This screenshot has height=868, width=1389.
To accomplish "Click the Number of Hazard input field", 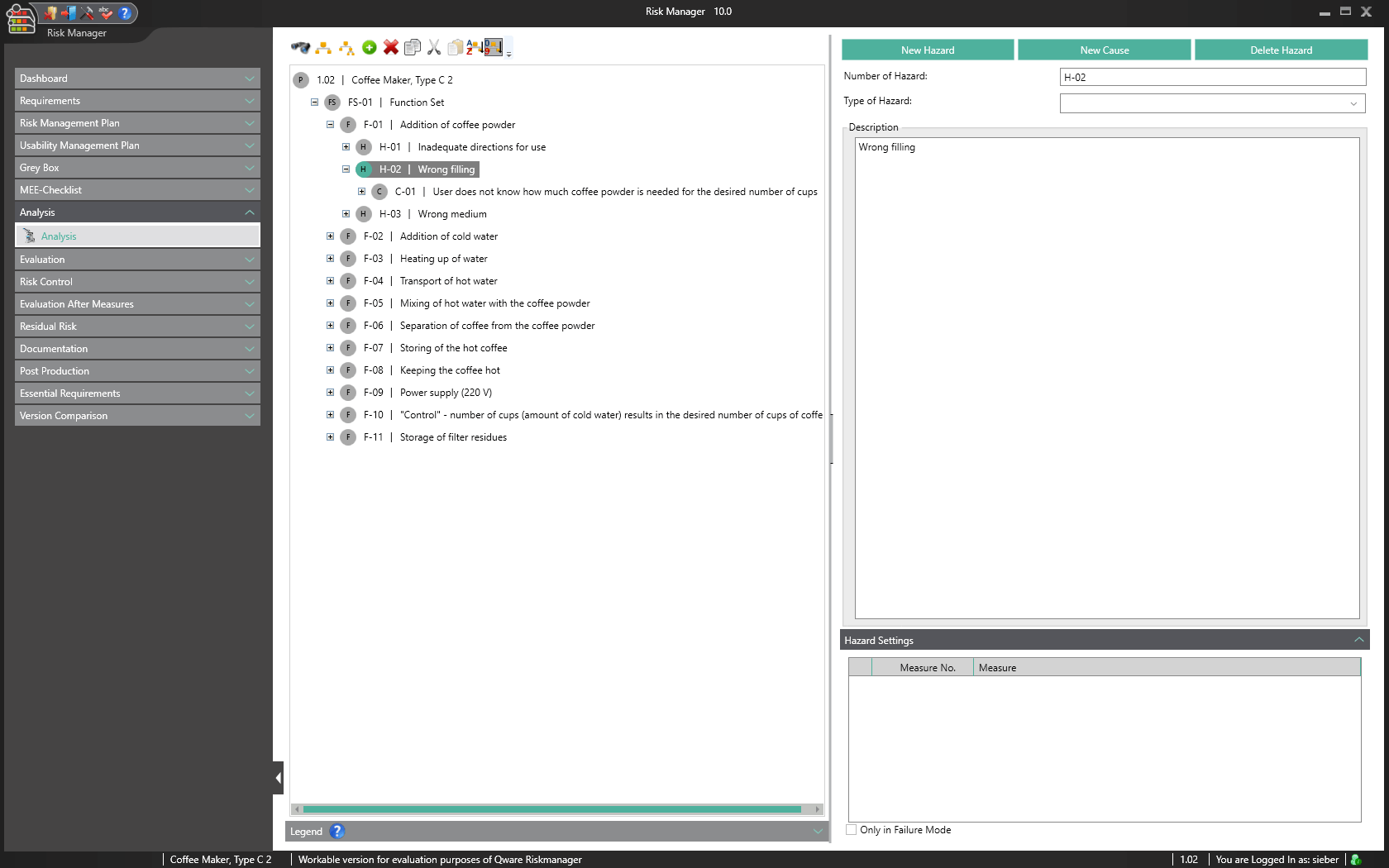I will click(1212, 77).
